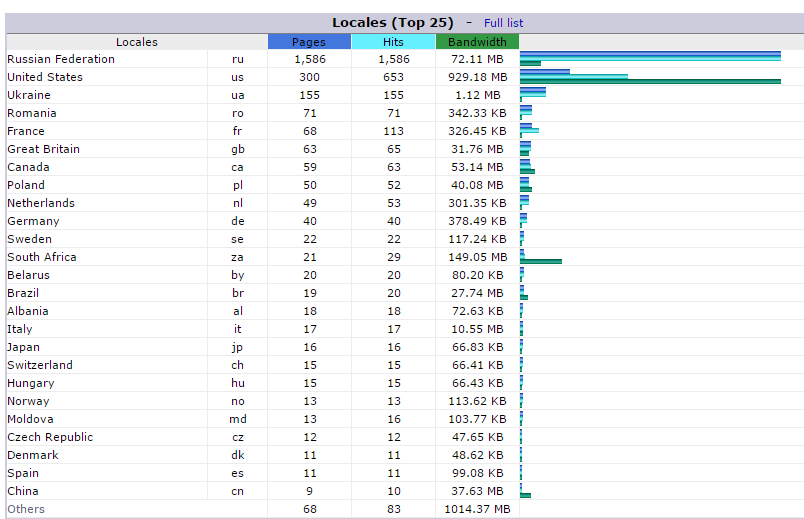Select the China country label
This screenshot has width=804, height=519.
point(23,491)
